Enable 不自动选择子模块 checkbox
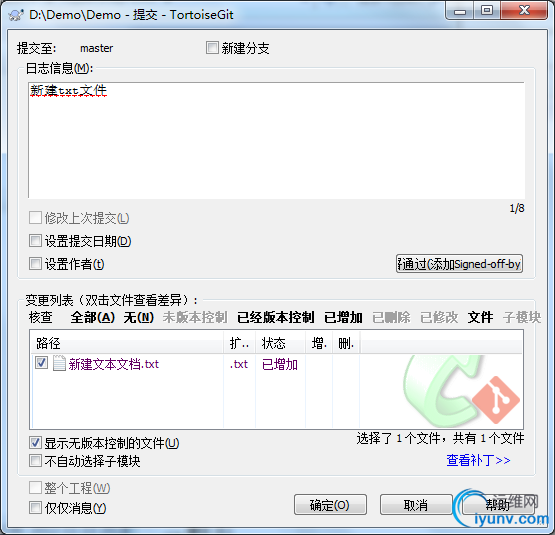The image size is (555, 535). [35, 461]
